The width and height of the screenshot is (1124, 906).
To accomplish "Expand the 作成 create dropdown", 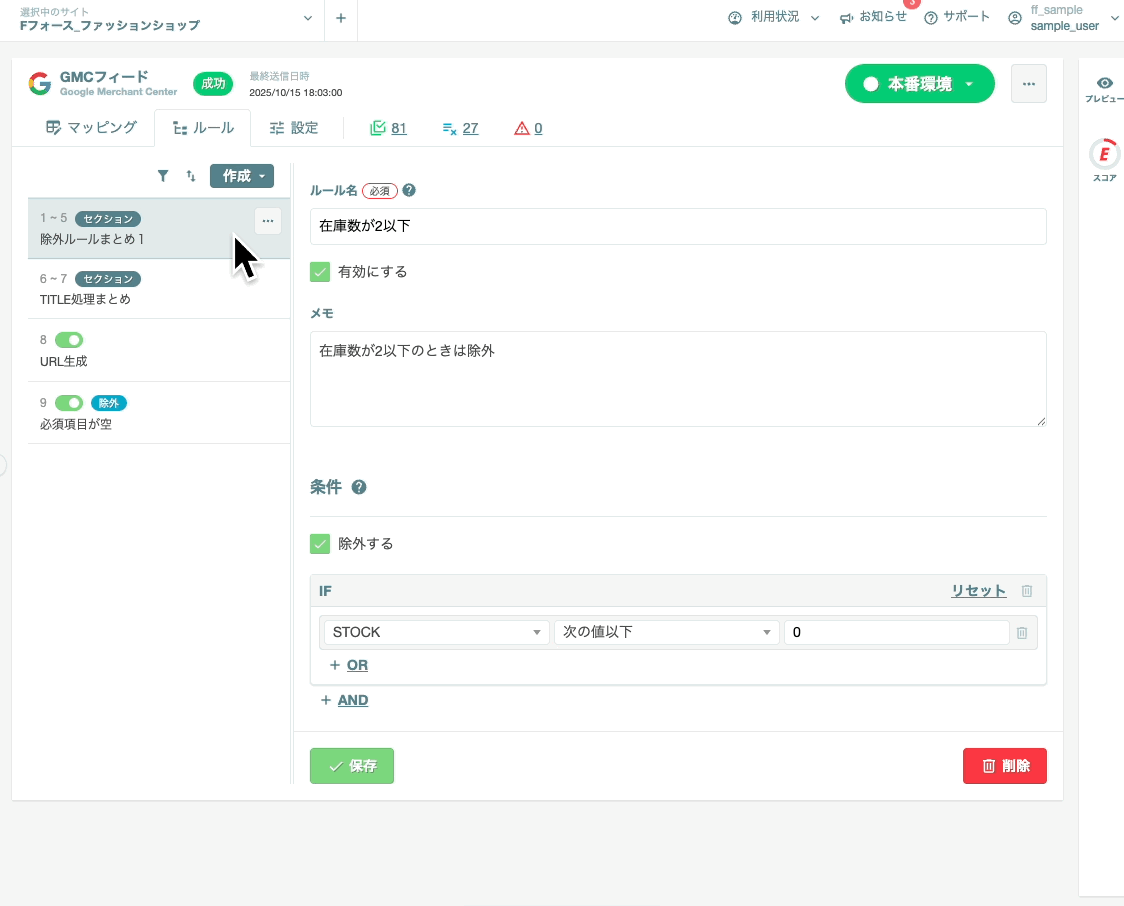I will pyautogui.click(x=242, y=176).
